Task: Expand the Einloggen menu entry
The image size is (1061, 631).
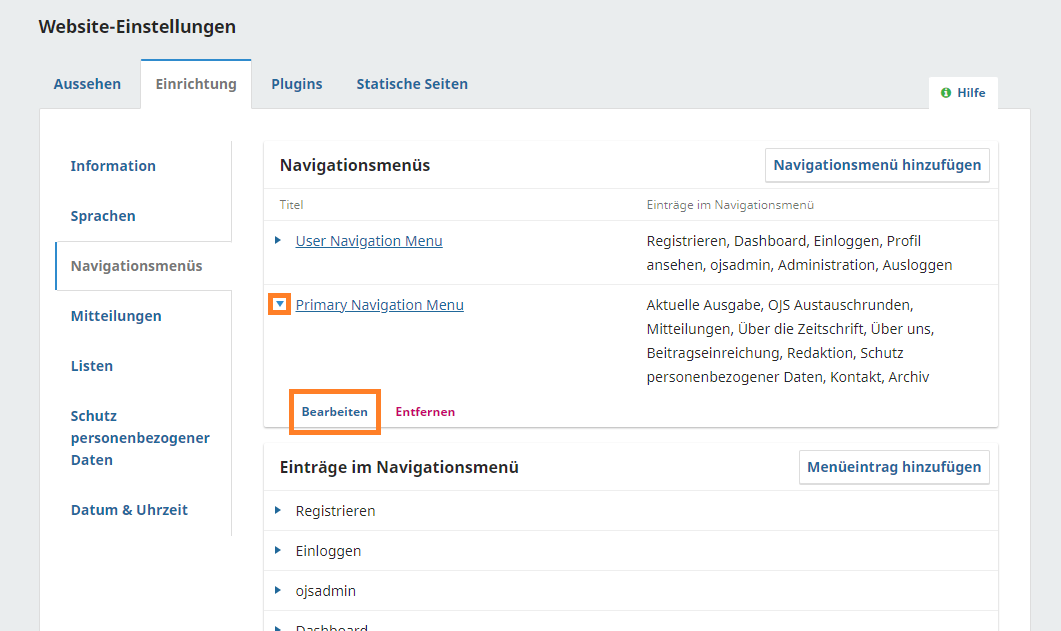Action: [x=278, y=550]
